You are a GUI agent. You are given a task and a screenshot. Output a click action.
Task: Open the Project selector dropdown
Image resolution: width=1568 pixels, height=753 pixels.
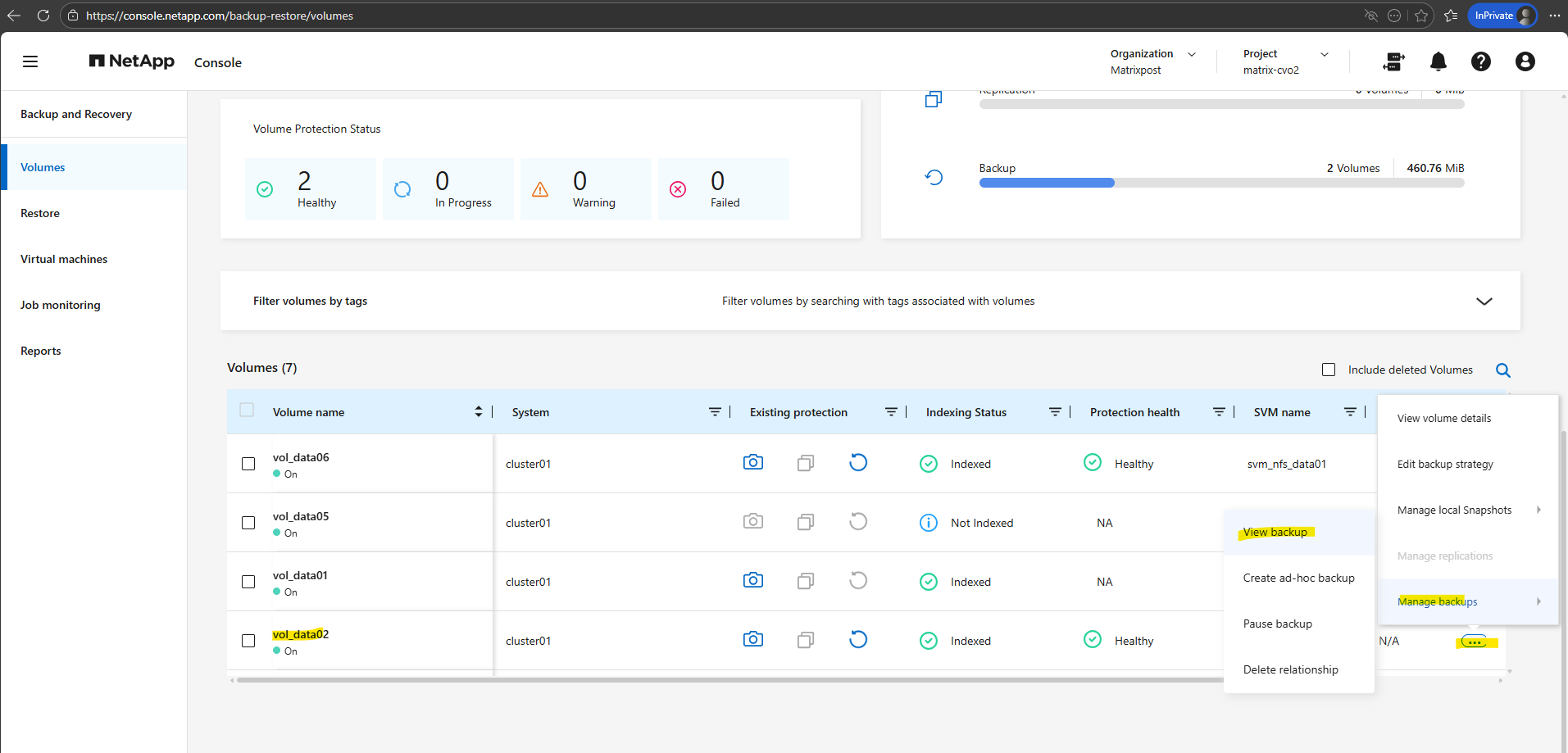tap(1324, 54)
